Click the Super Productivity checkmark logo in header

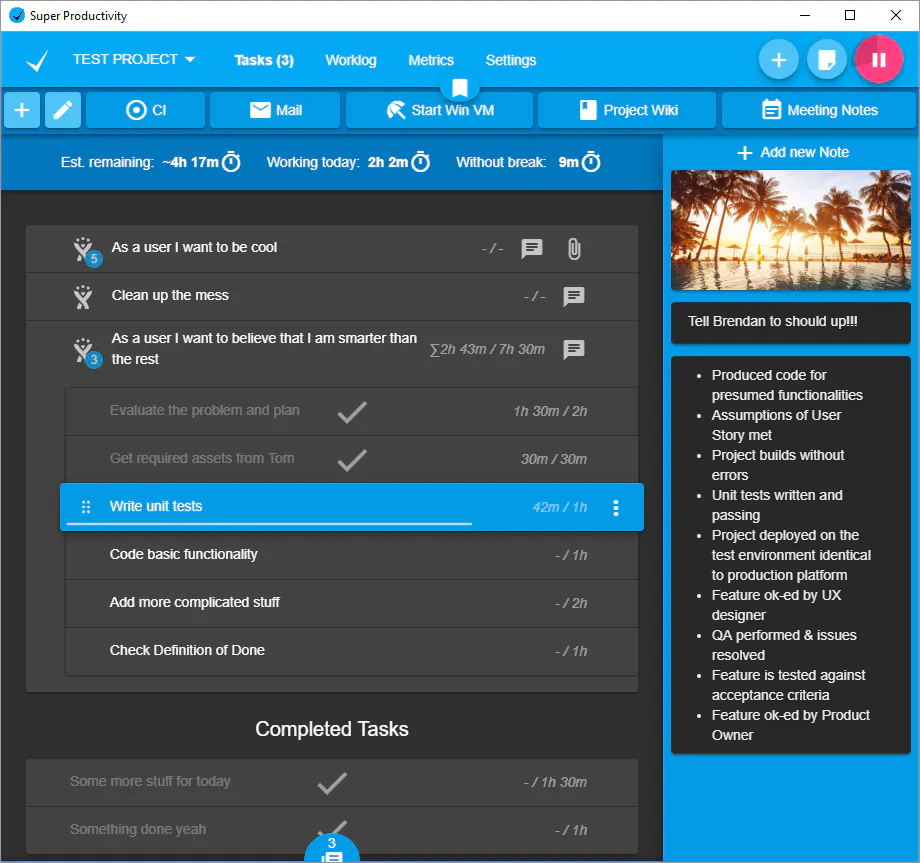click(x=37, y=60)
